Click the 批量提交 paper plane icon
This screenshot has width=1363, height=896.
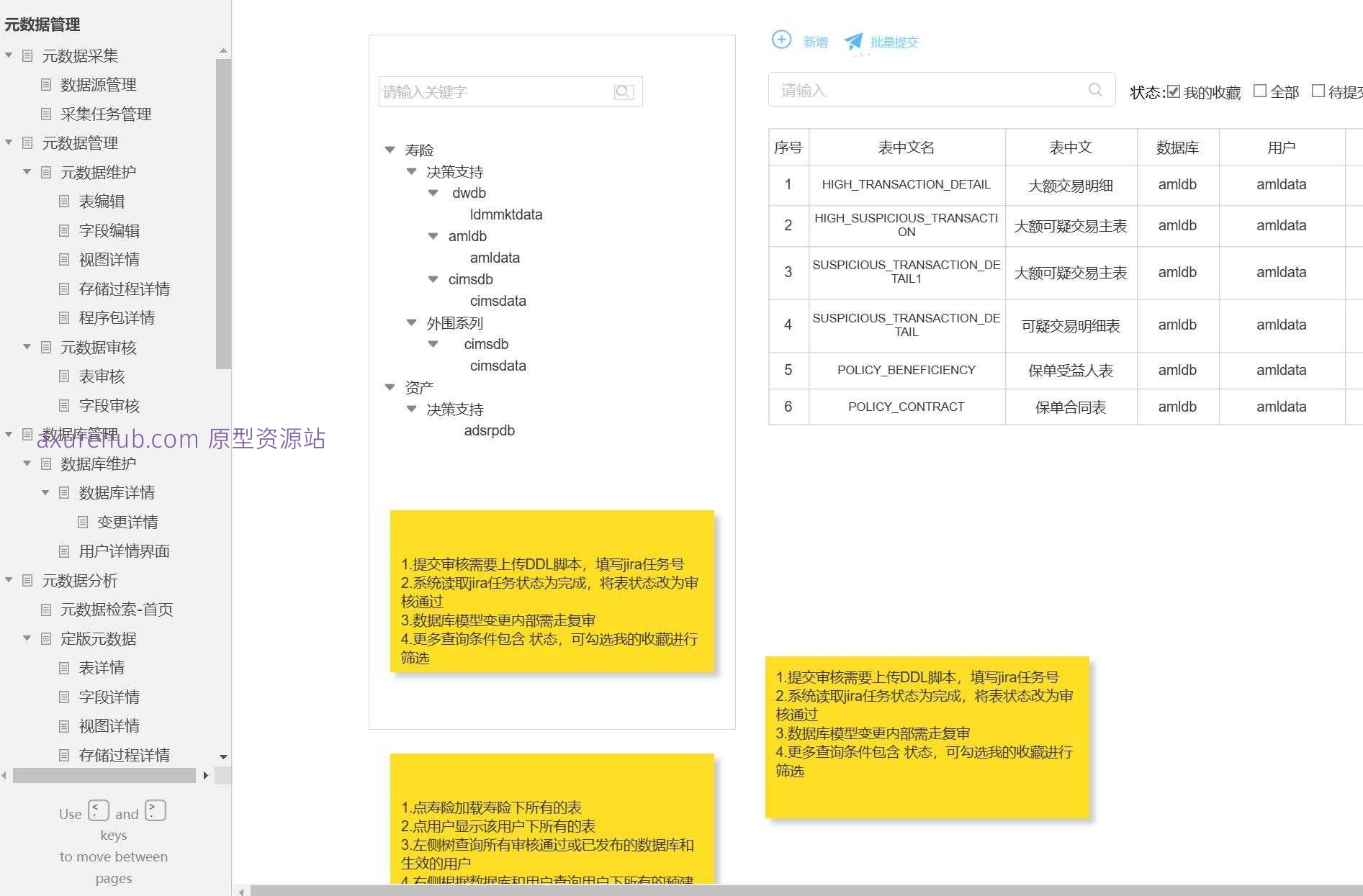pos(854,41)
